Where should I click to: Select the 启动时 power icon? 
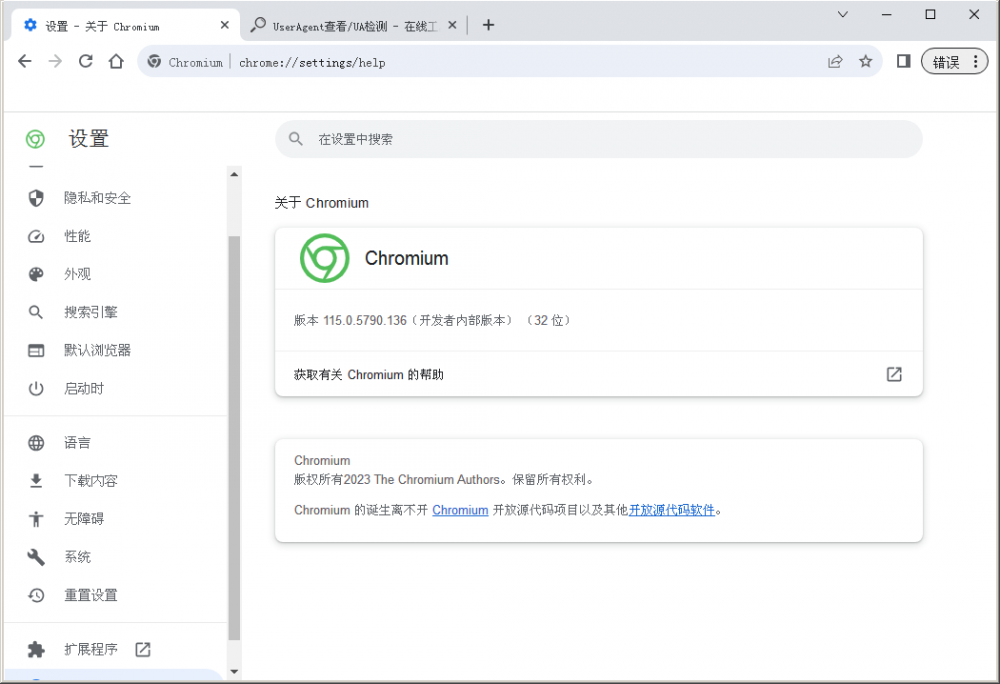pyautogui.click(x=36, y=389)
